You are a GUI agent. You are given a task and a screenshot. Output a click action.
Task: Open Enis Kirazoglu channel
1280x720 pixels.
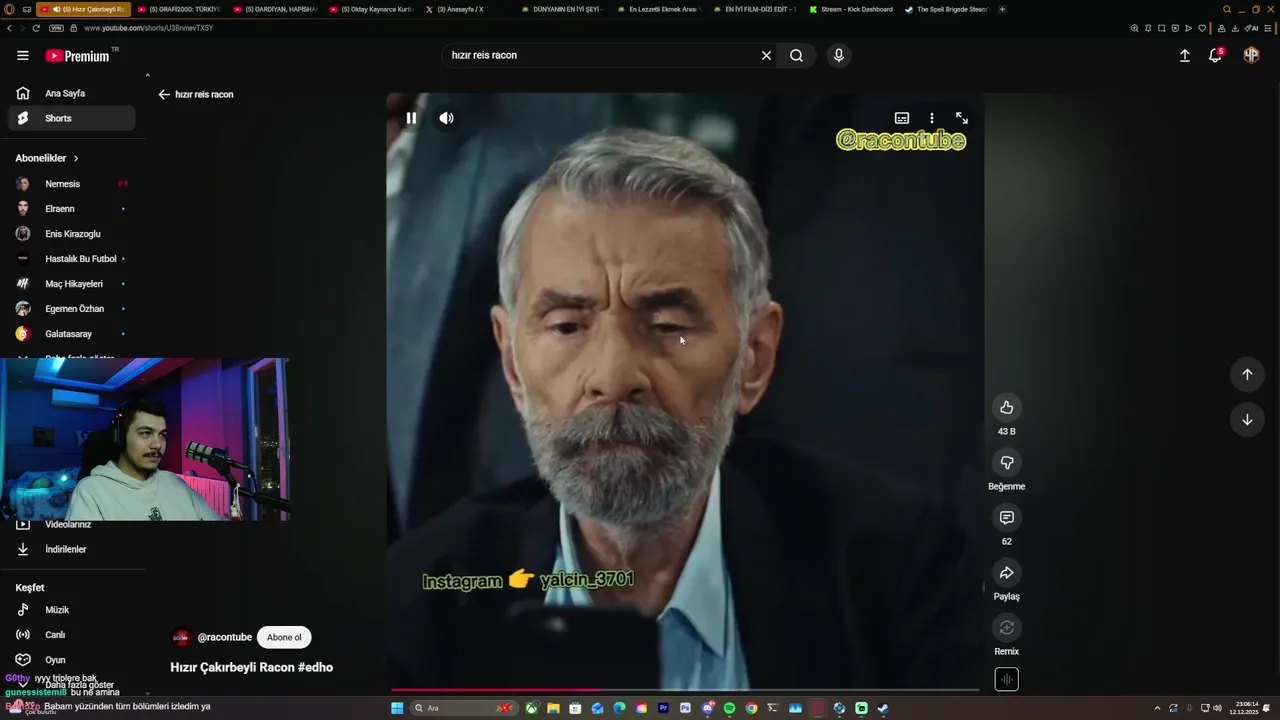point(71,234)
